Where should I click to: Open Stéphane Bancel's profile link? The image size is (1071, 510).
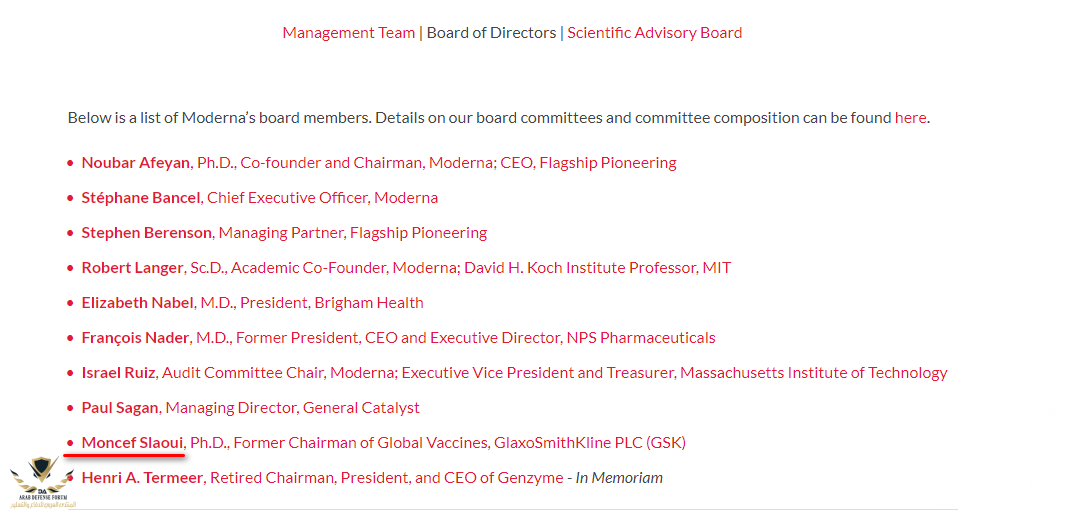(x=141, y=198)
